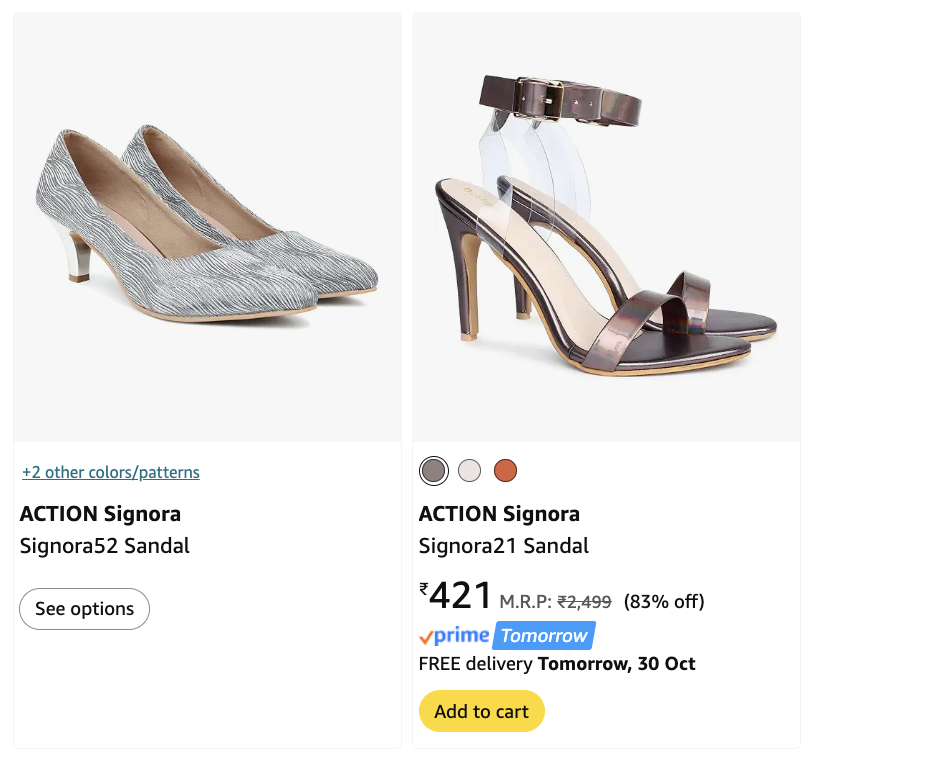Click the (83% off) discount text
930x774 pixels.
point(664,602)
